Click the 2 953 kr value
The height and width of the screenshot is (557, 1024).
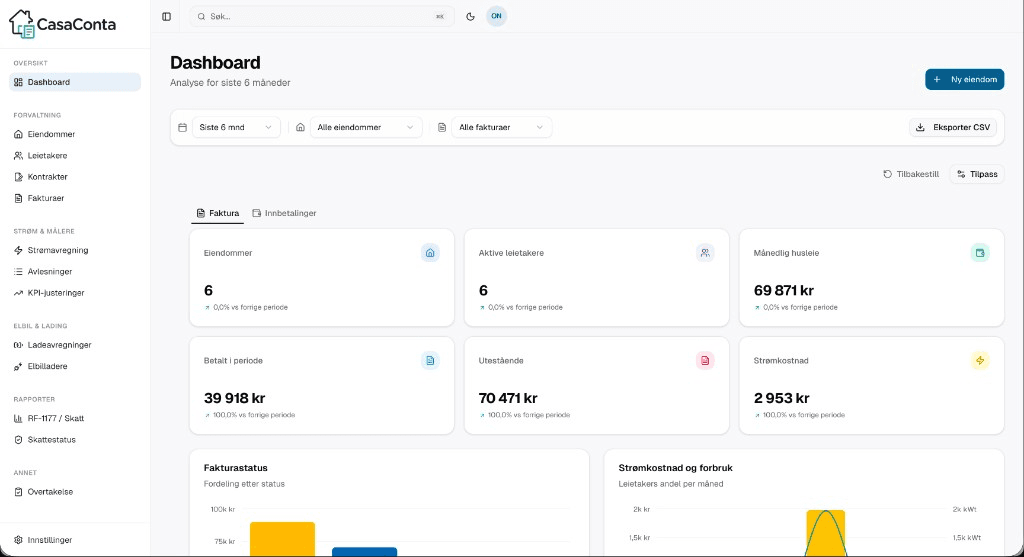(782, 398)
